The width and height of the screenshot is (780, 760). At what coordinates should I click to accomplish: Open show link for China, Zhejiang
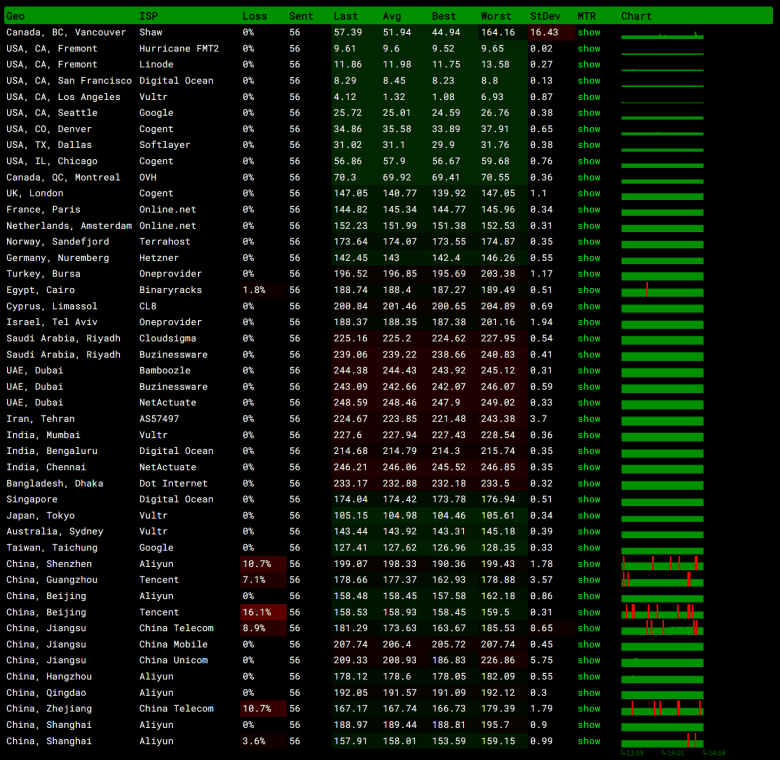pos(588,709)
